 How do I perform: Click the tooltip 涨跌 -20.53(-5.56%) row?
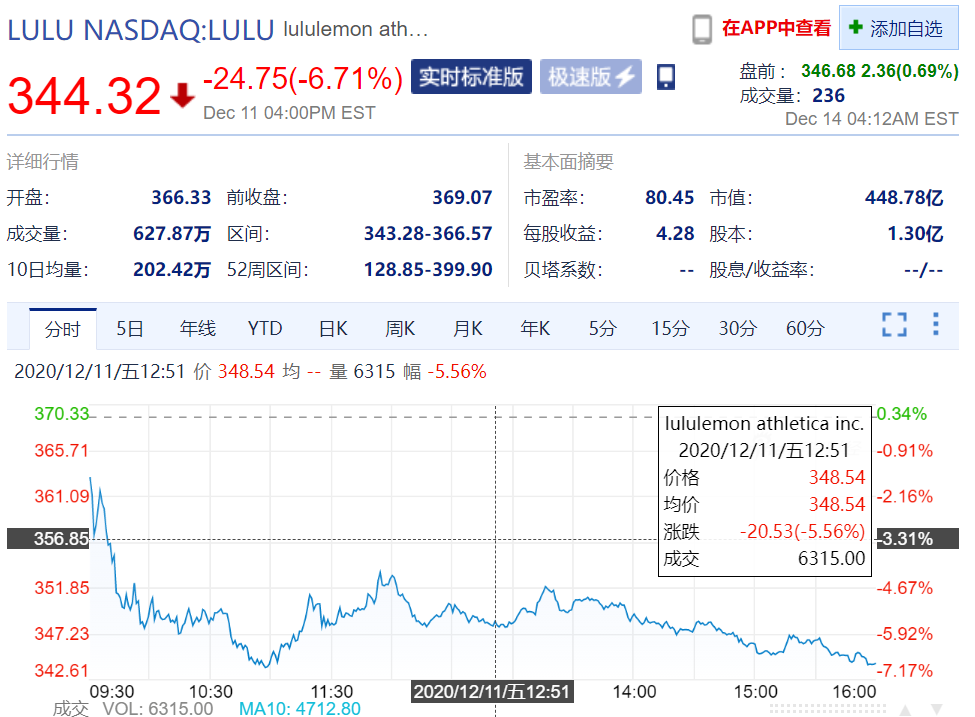pyautogui.click(x=764, y=532)
